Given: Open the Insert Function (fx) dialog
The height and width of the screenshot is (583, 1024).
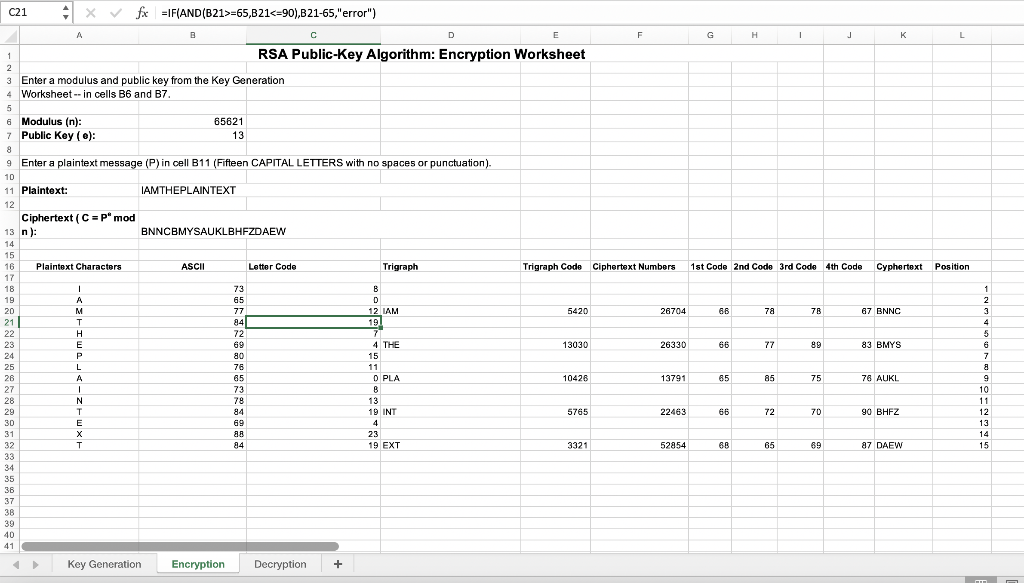Looking at the screenshot, I should coord(142,12).
